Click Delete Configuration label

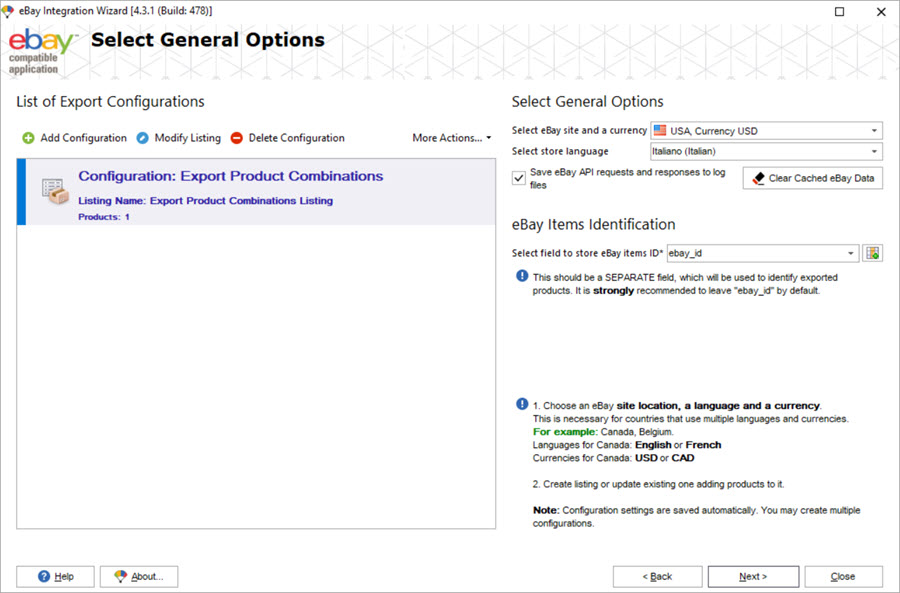(x=296, y=138)
